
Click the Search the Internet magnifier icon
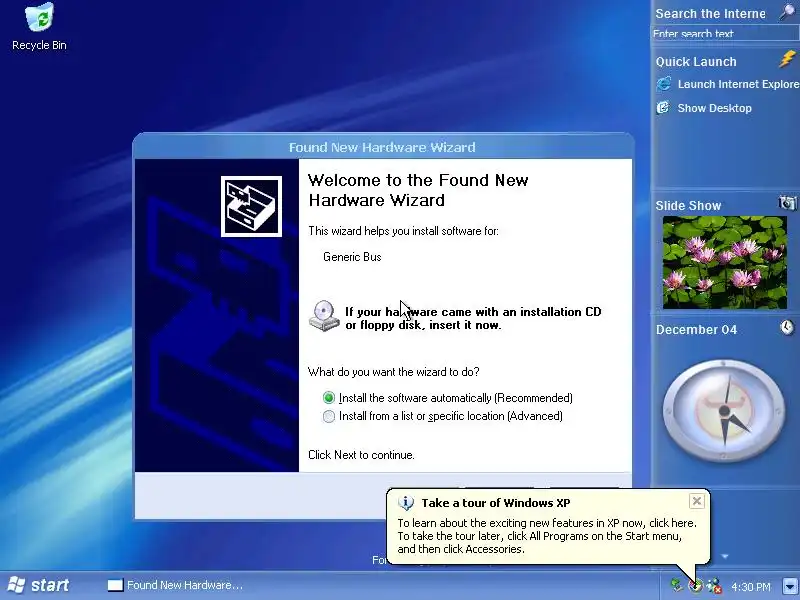788,12
